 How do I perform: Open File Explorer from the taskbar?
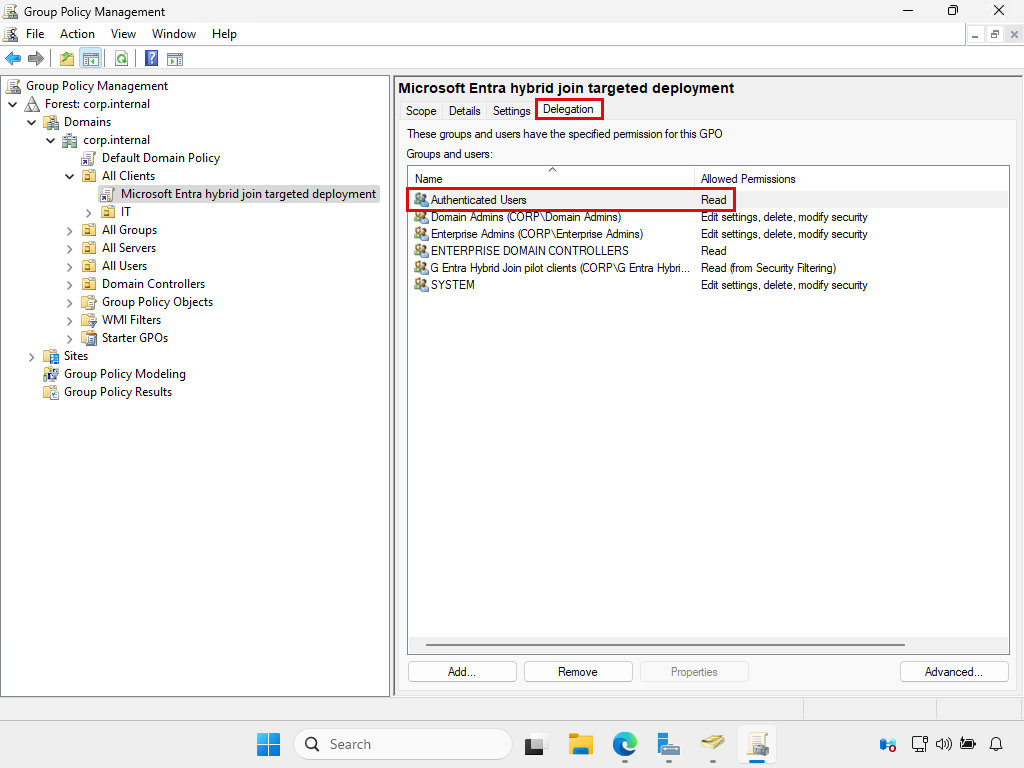(x=581, y=744)
